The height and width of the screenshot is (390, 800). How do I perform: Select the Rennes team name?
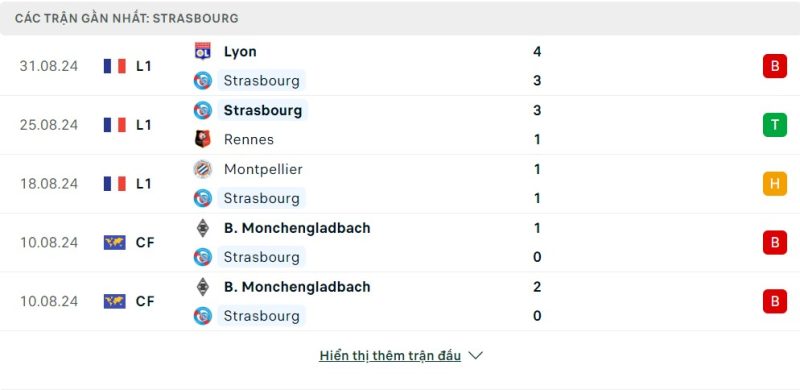[x=248, y=139]
